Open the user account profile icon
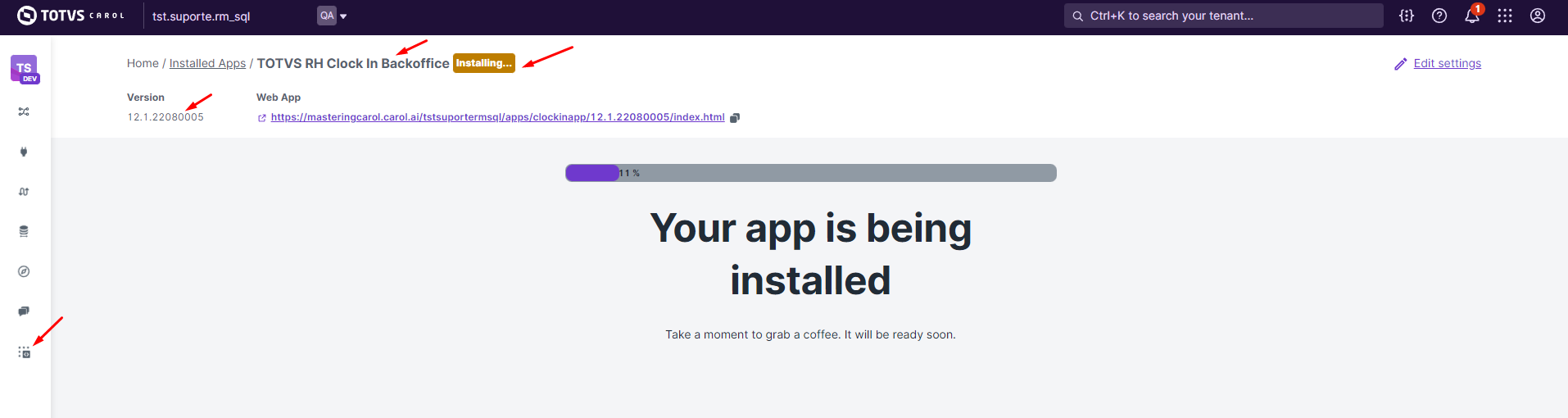 tap(1538, 16)
